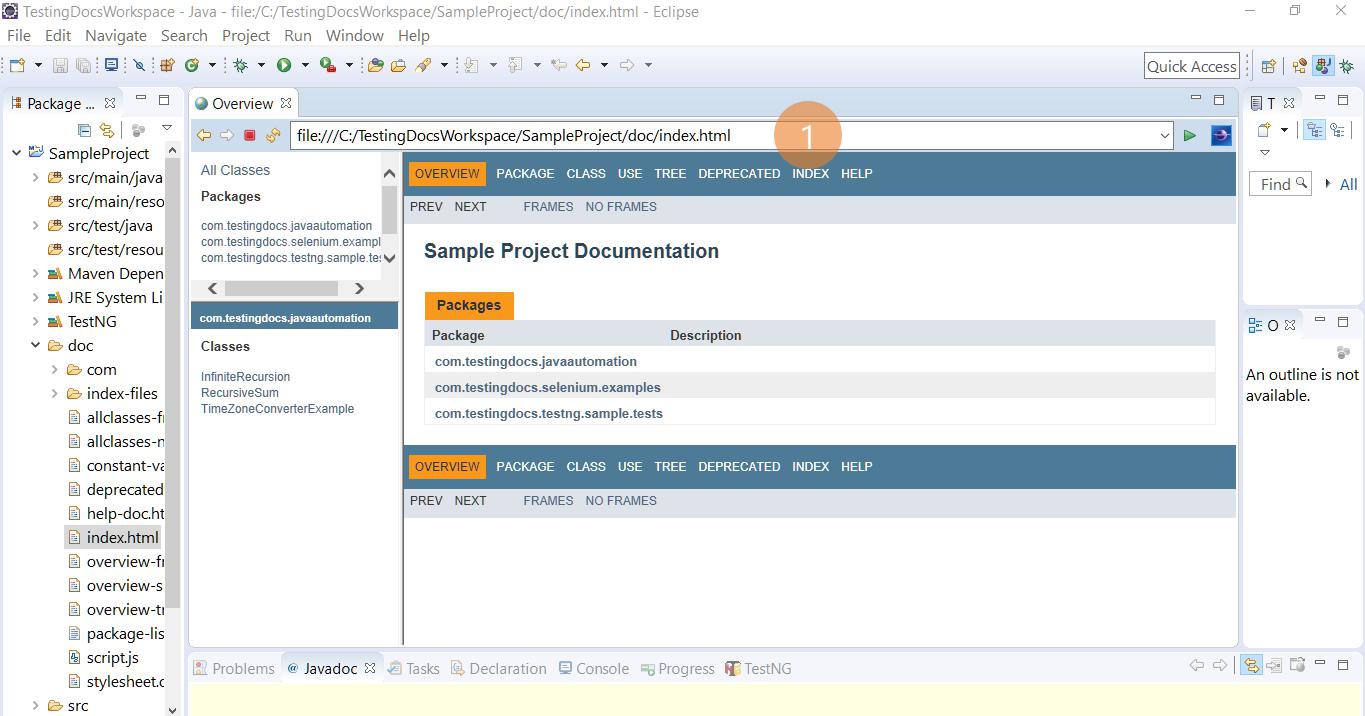This screenshot has width=1365, height=716.
Task: Switch to the Debug perspective icon
Action: coord(1346,66)
